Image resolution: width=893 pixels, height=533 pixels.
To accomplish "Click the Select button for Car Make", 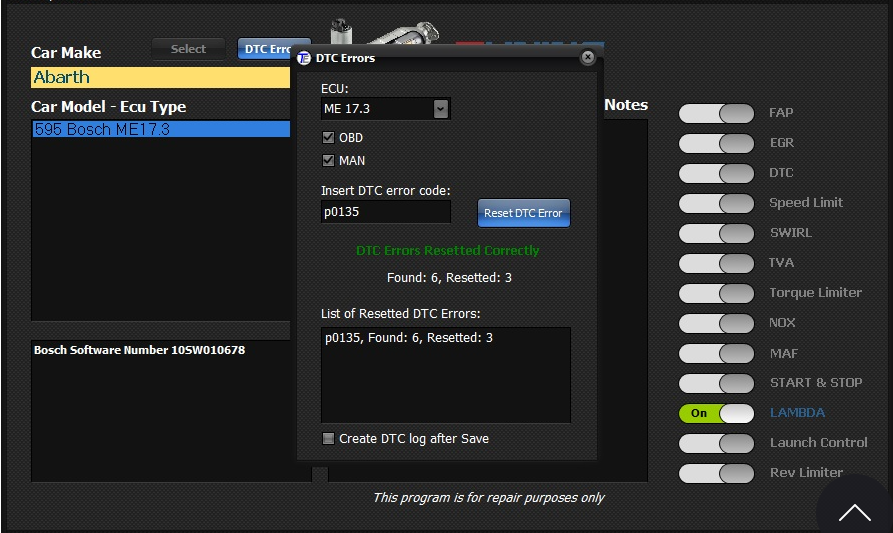I will coord(188,49).
